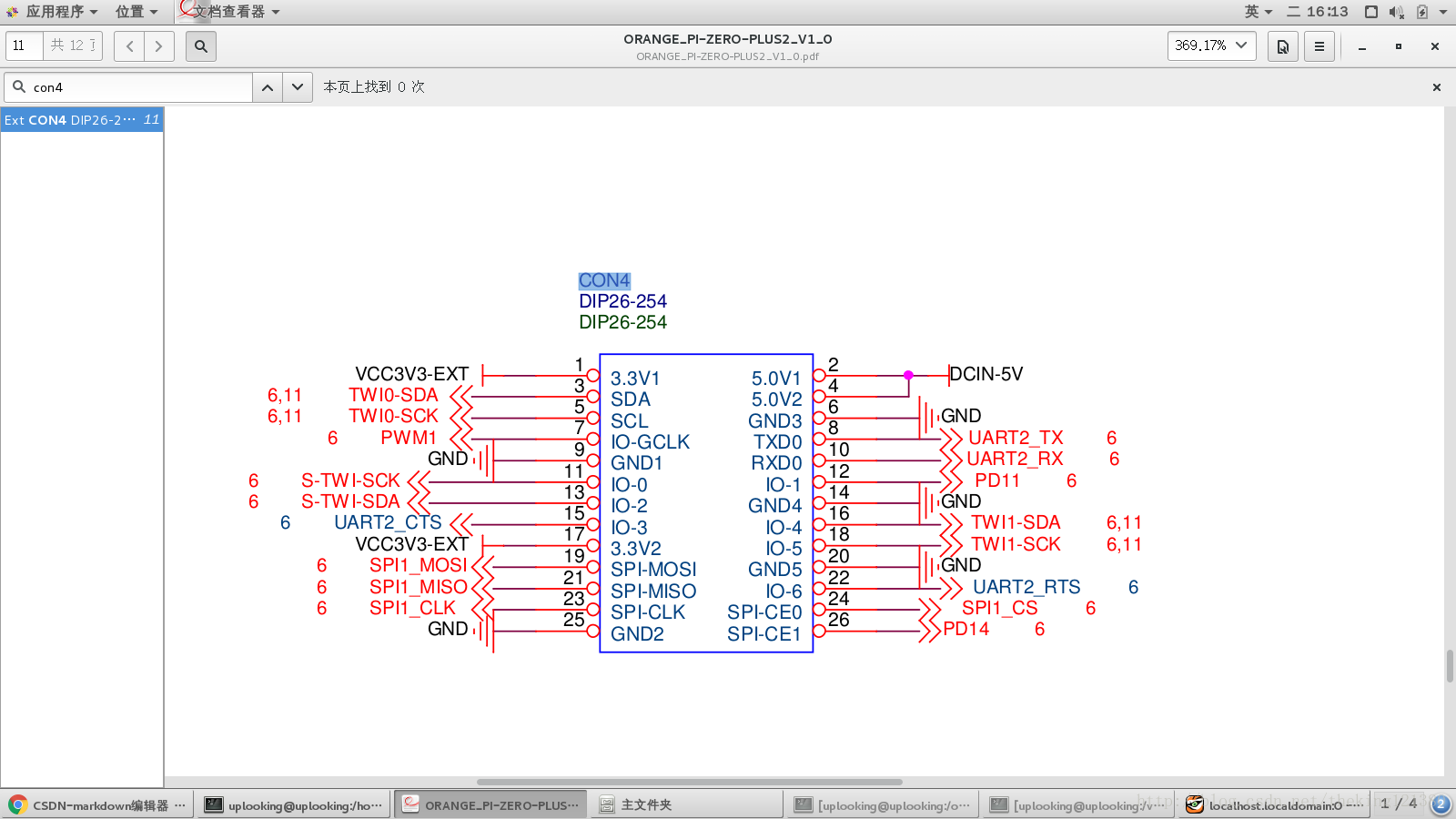The width and height of the screenshot is (1456, 819).
Task: Click the SPI1_CS net label
Action: click(999, 608)
